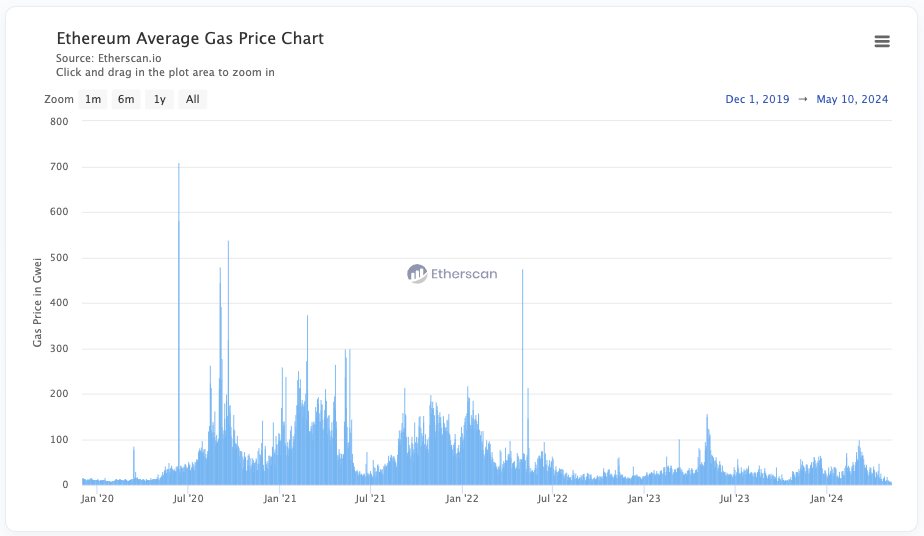Set zoom range to 1m
The image size is (924, 536).
click(x=93, y=99)
